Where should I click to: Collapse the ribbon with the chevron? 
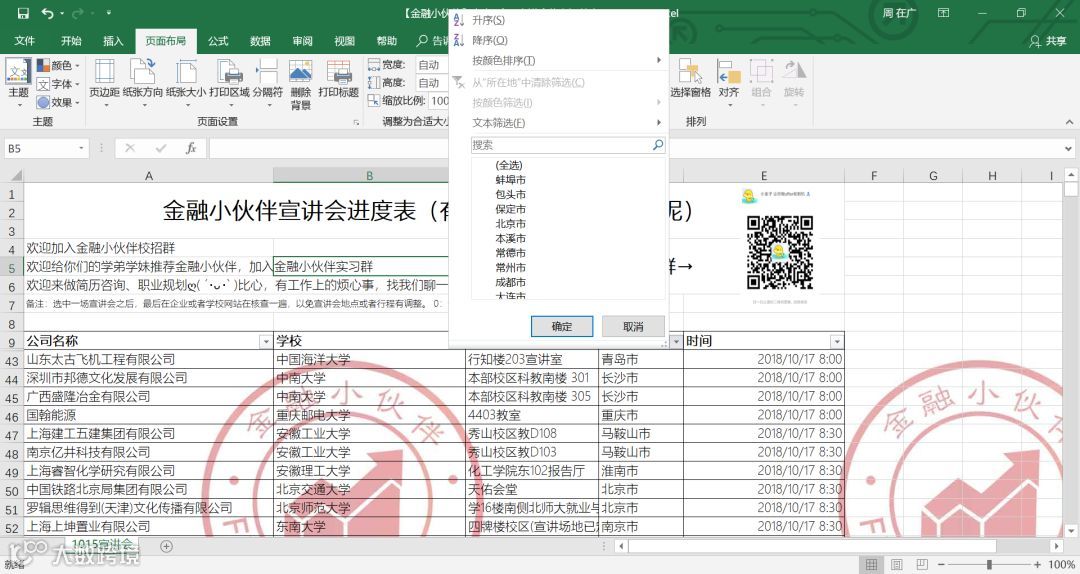click(1069, 122)
